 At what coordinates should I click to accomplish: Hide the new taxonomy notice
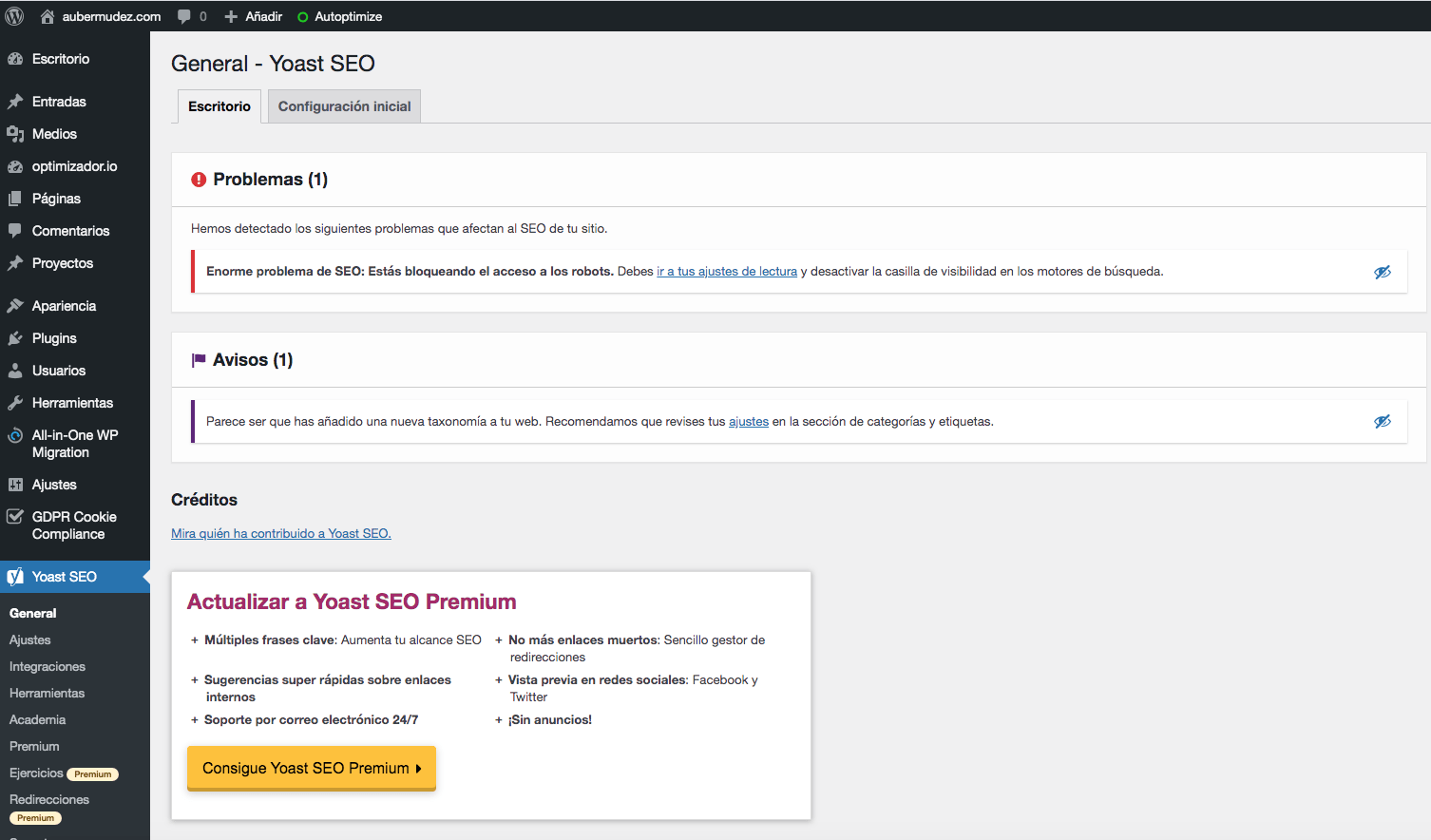coord(1383,422)
